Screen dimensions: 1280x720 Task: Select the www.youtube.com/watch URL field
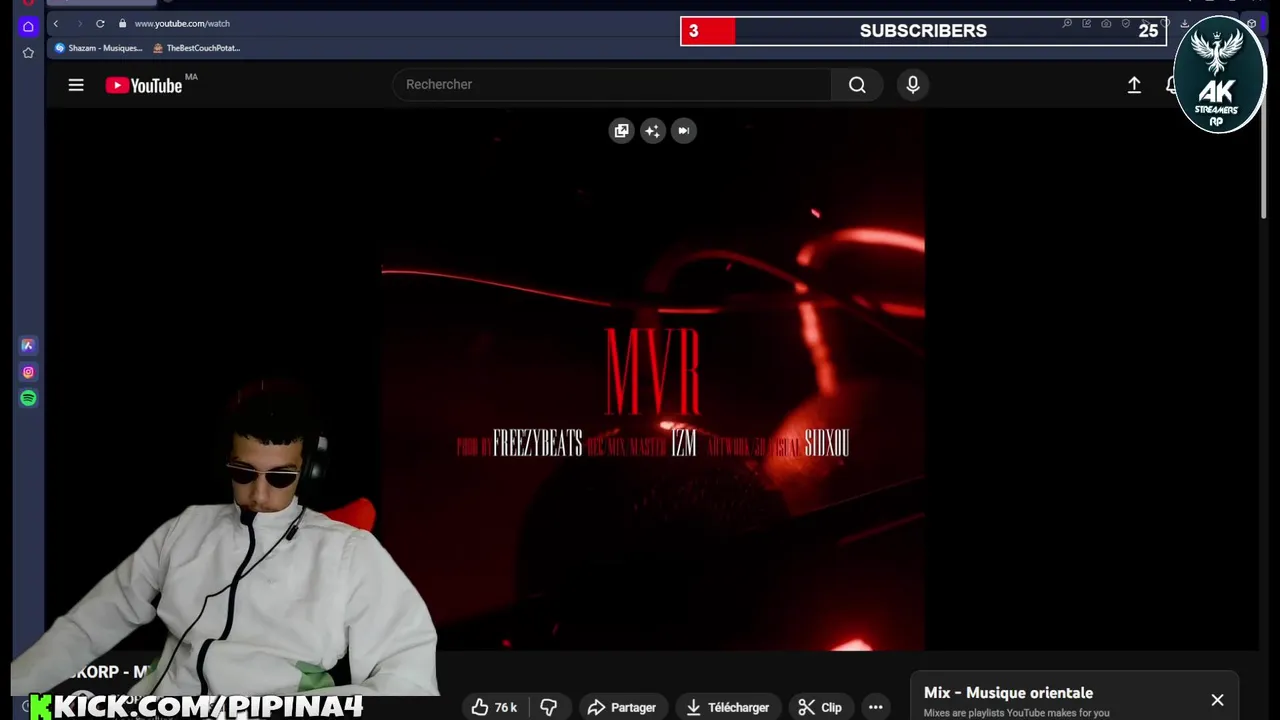[x=182, y=23]
